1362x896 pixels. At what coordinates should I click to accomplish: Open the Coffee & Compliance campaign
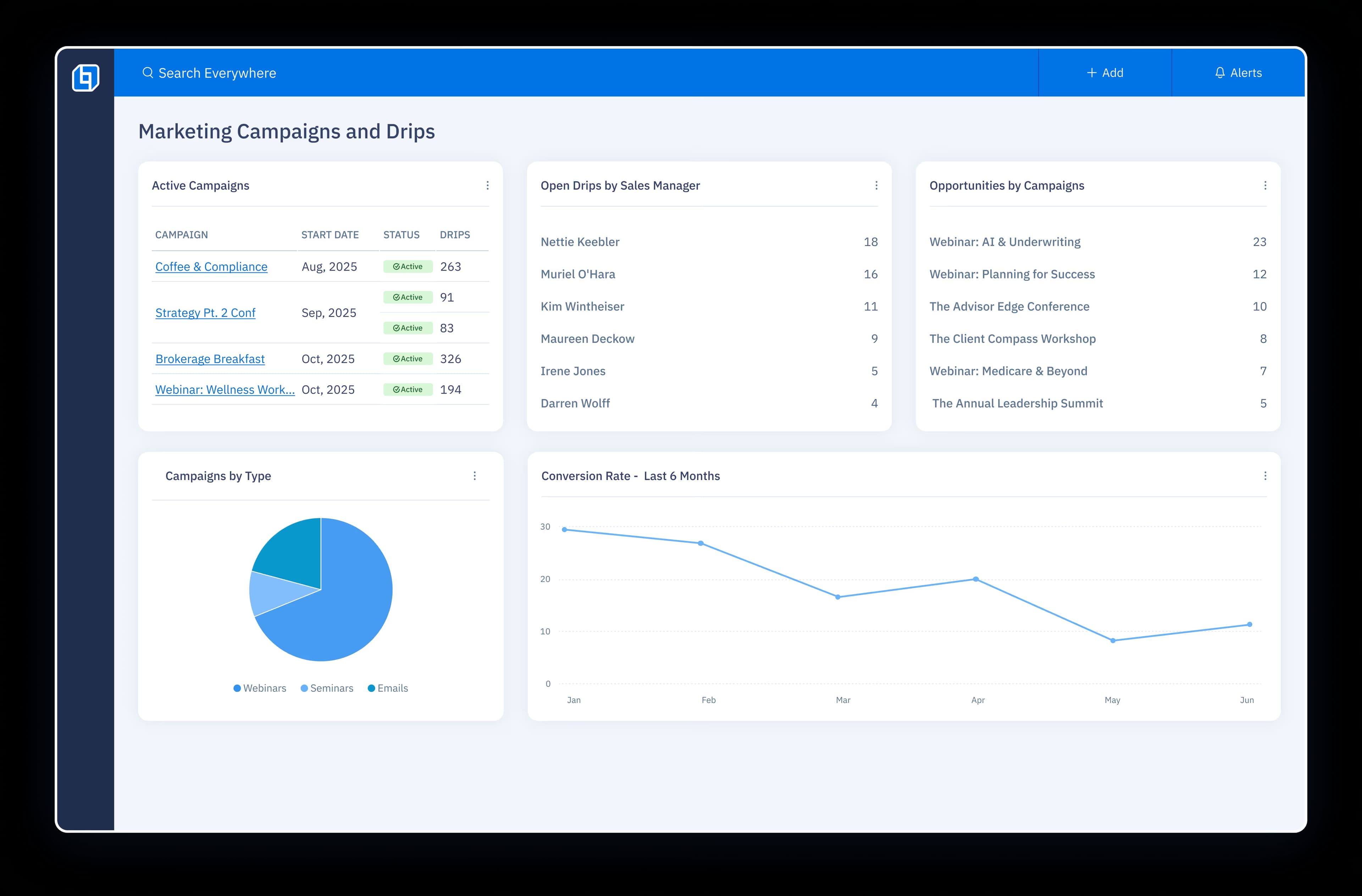(x=211, y=266)
